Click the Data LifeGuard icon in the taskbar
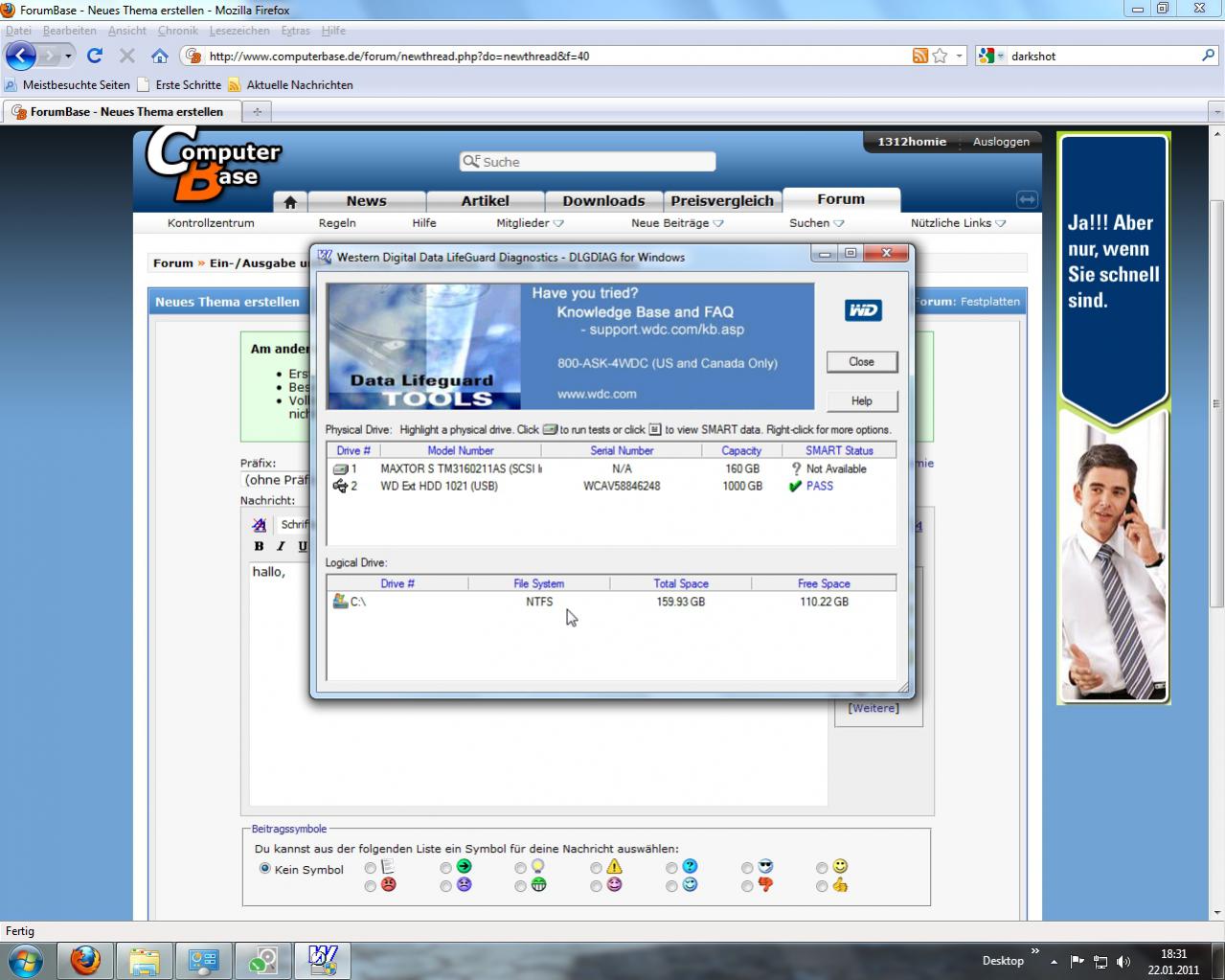Screen dimensions: 1225x980 point(323,960)
